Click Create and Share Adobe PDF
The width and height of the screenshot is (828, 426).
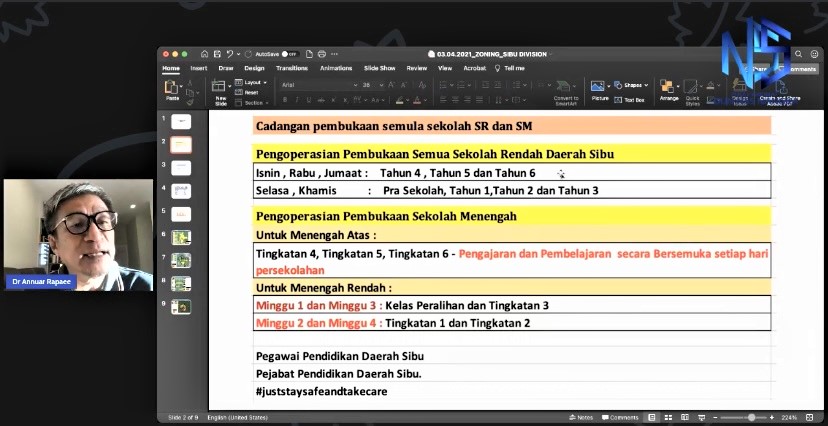click(779, 93)
